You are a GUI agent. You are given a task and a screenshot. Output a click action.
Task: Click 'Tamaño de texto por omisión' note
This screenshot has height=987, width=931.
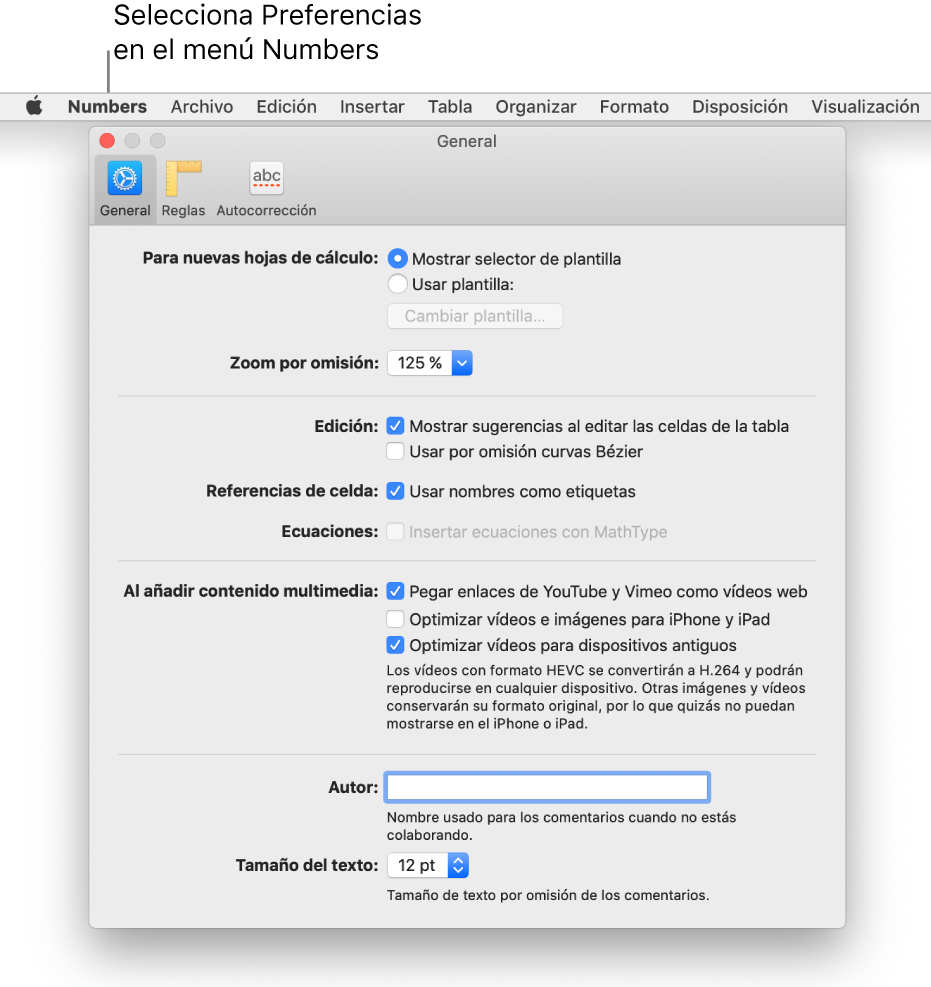coord(548,895)
